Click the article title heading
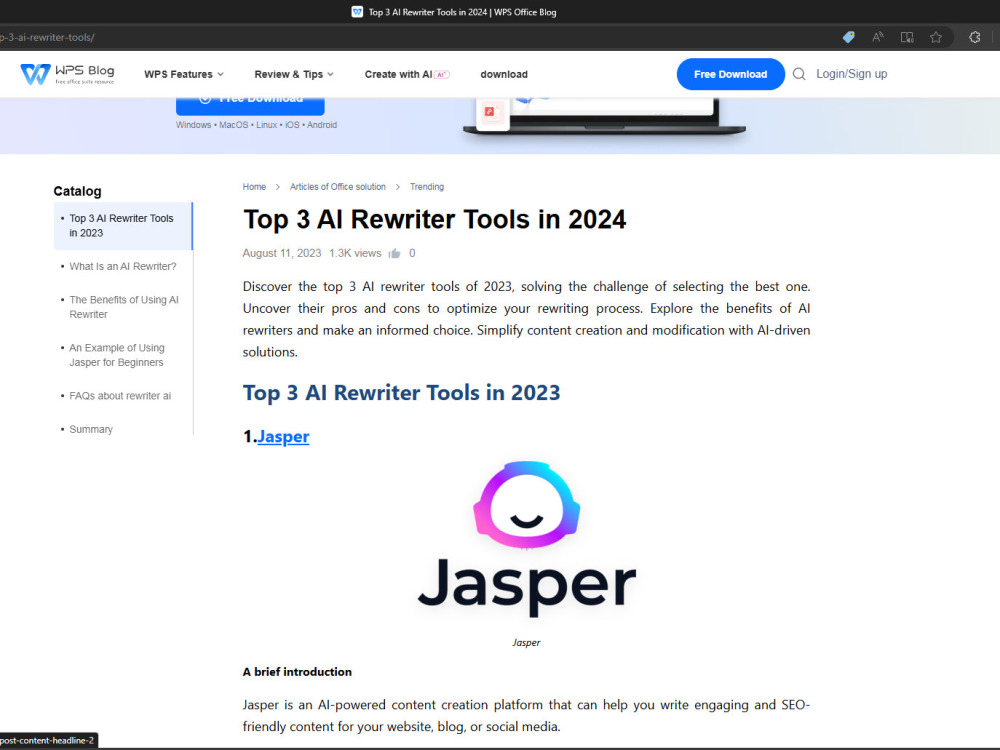 coord(434,219)
